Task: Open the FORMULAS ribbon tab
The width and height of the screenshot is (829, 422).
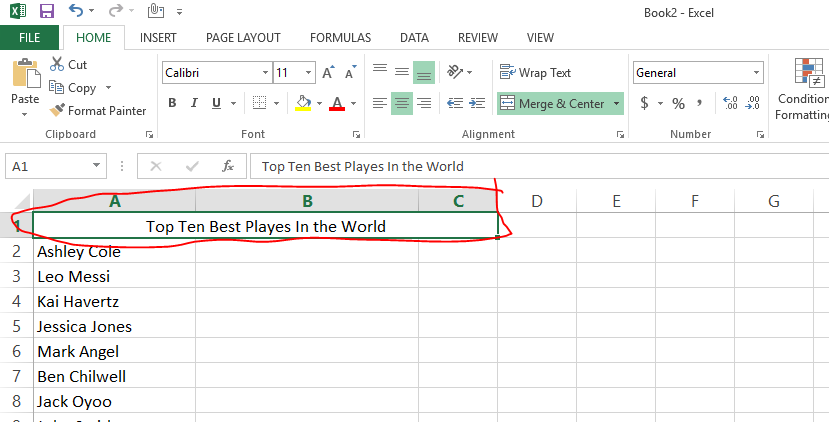Action: click(x=340, y=38)
